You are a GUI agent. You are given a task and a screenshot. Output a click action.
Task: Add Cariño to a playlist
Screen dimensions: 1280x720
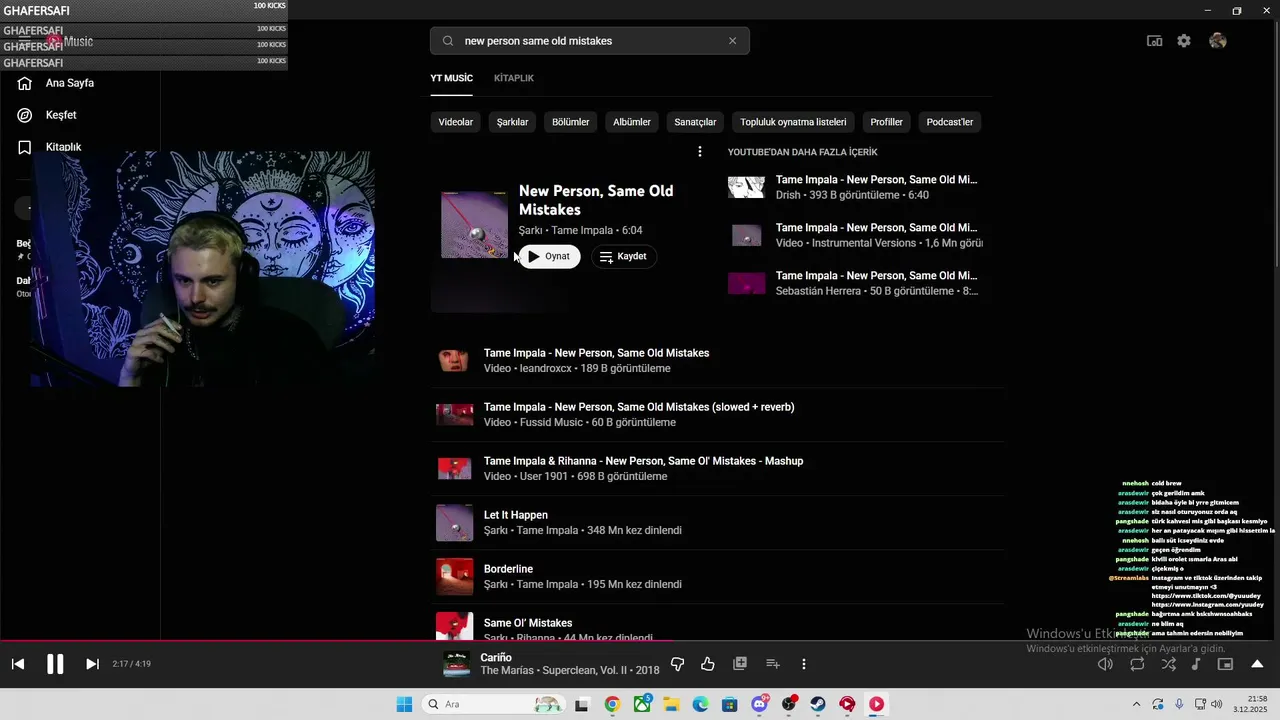click(x=772, y=664)
